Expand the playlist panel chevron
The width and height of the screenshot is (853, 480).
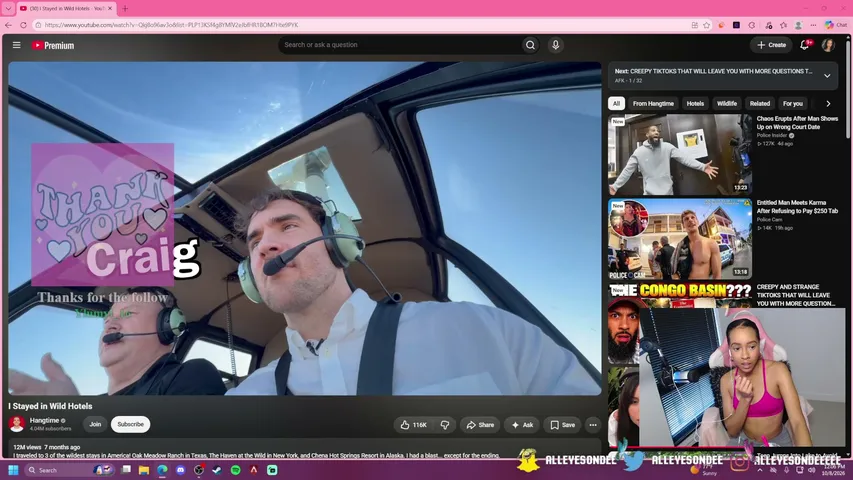827,76
